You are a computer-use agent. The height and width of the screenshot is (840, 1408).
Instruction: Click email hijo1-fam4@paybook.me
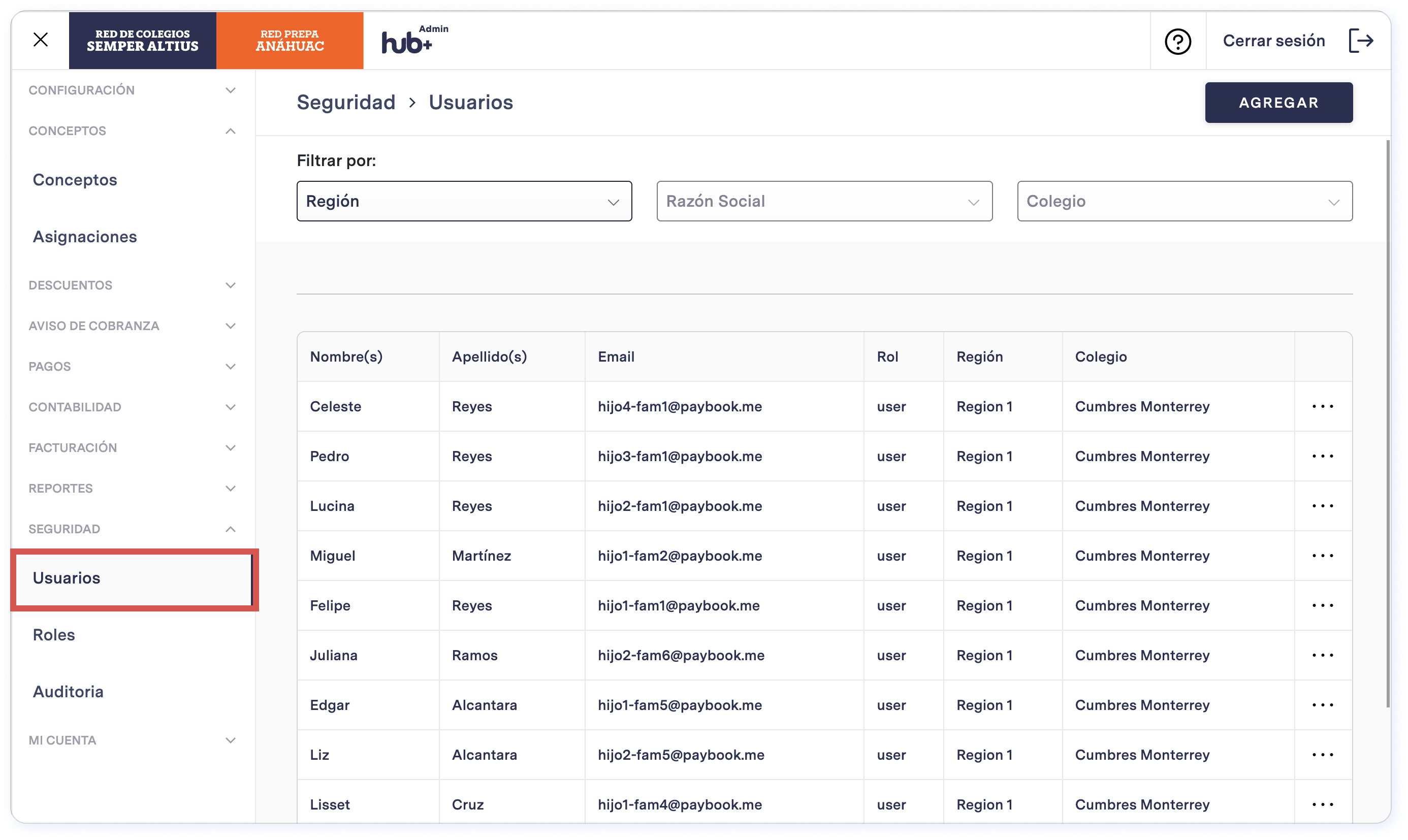click(x=680, y=805)
